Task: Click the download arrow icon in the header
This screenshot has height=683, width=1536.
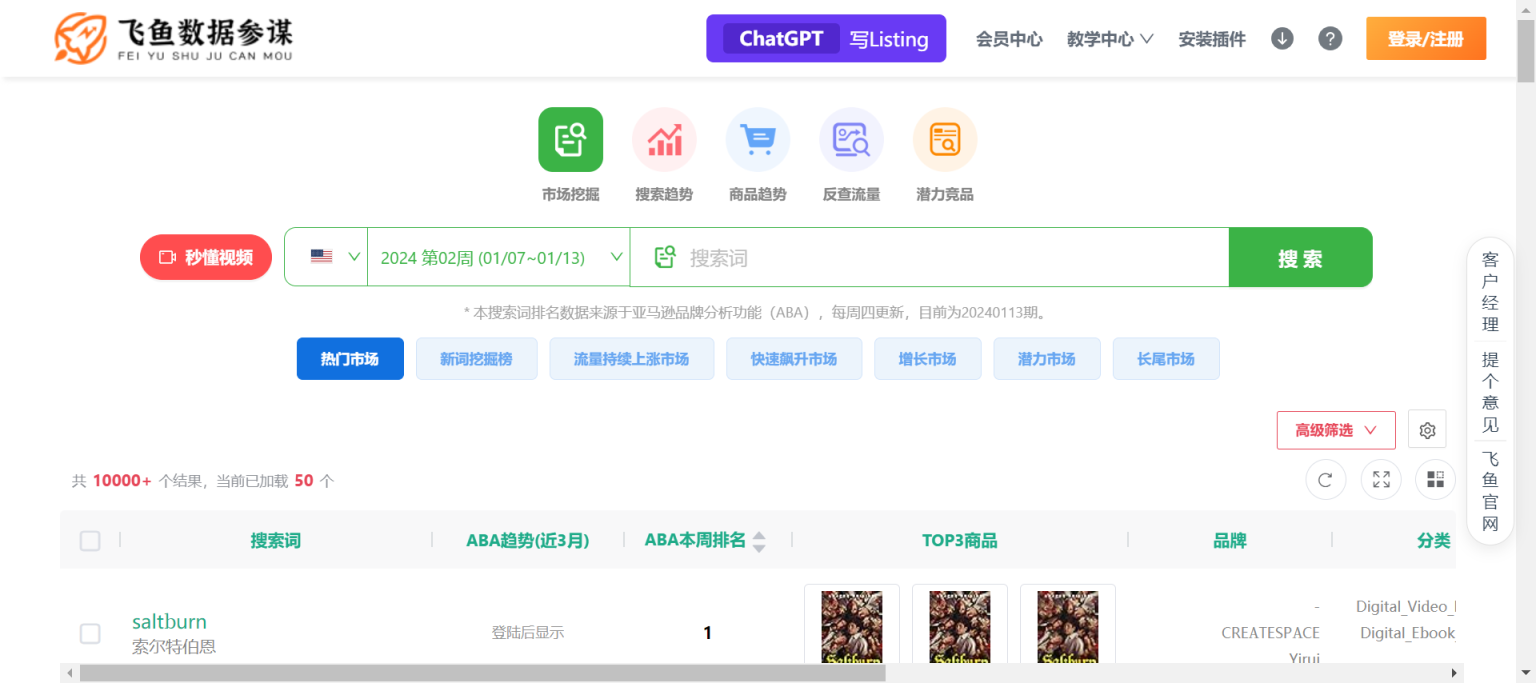Action: 1281,38
